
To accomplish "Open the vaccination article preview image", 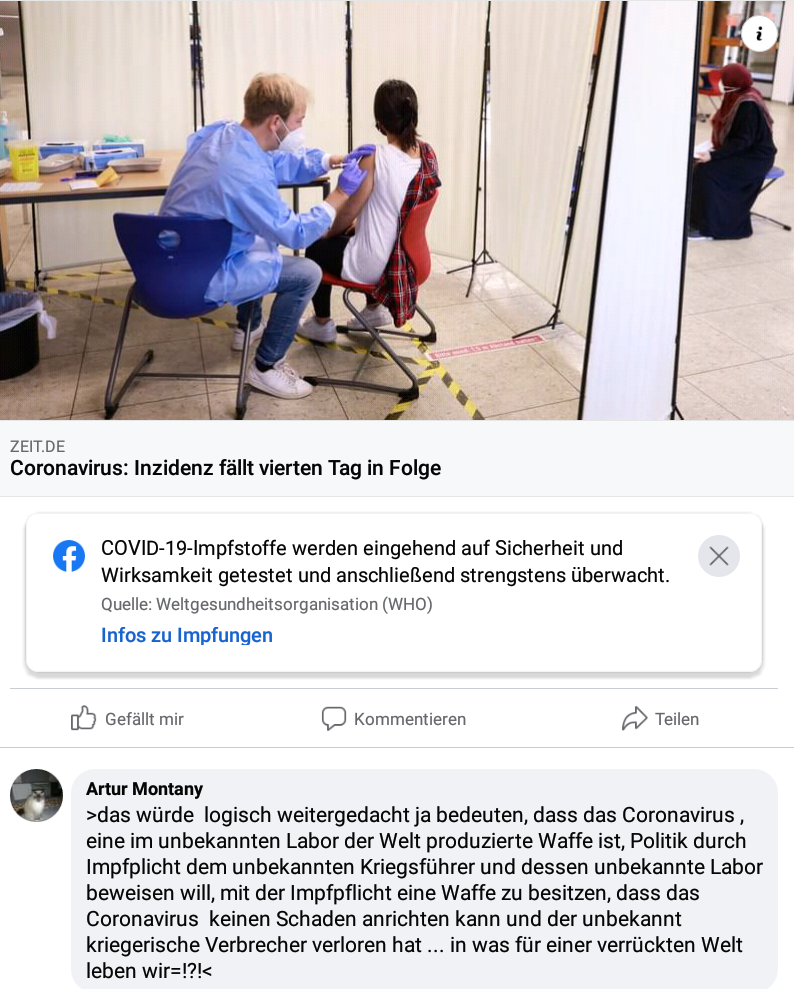I will pos(397,210).
